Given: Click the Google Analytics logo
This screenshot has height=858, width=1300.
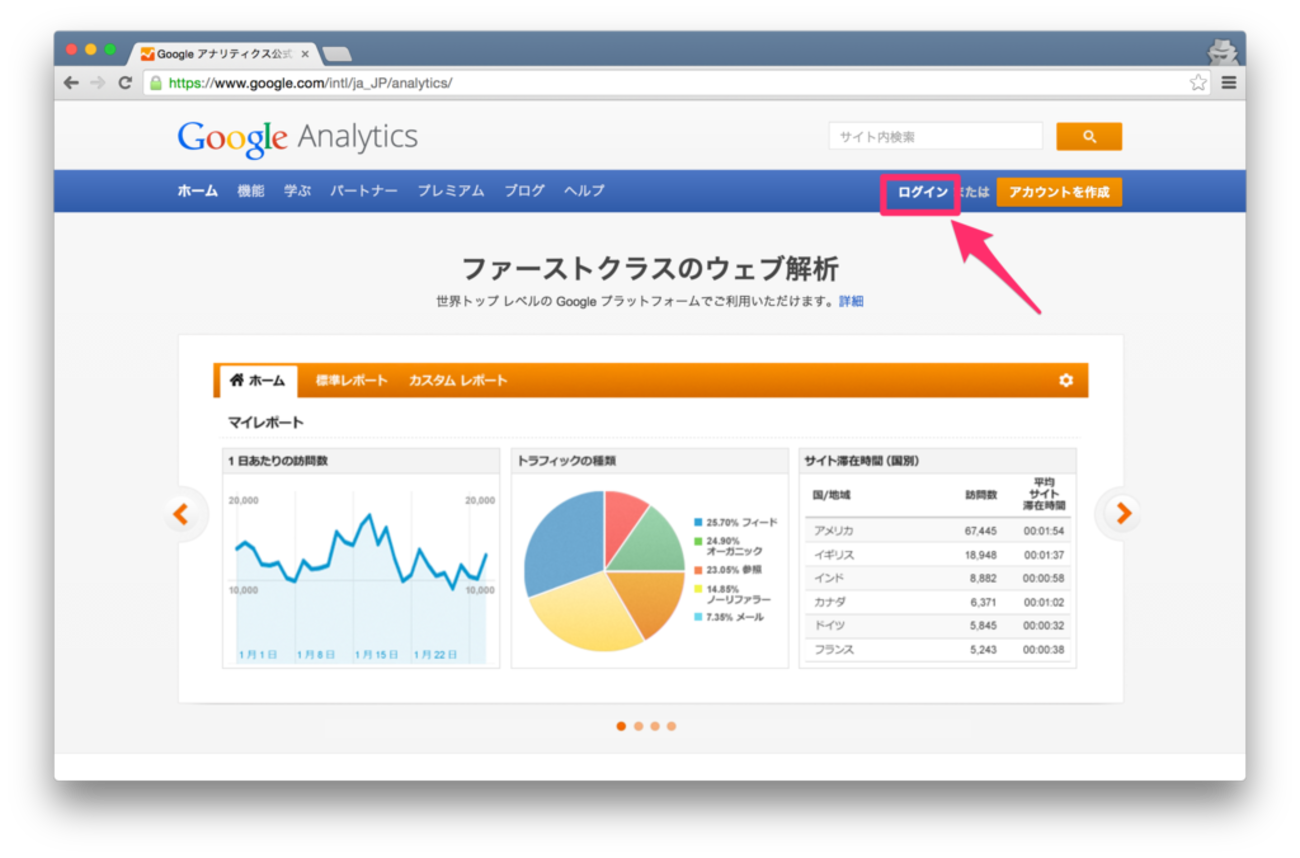Looking at the screenshot, I should pos(298,138).
